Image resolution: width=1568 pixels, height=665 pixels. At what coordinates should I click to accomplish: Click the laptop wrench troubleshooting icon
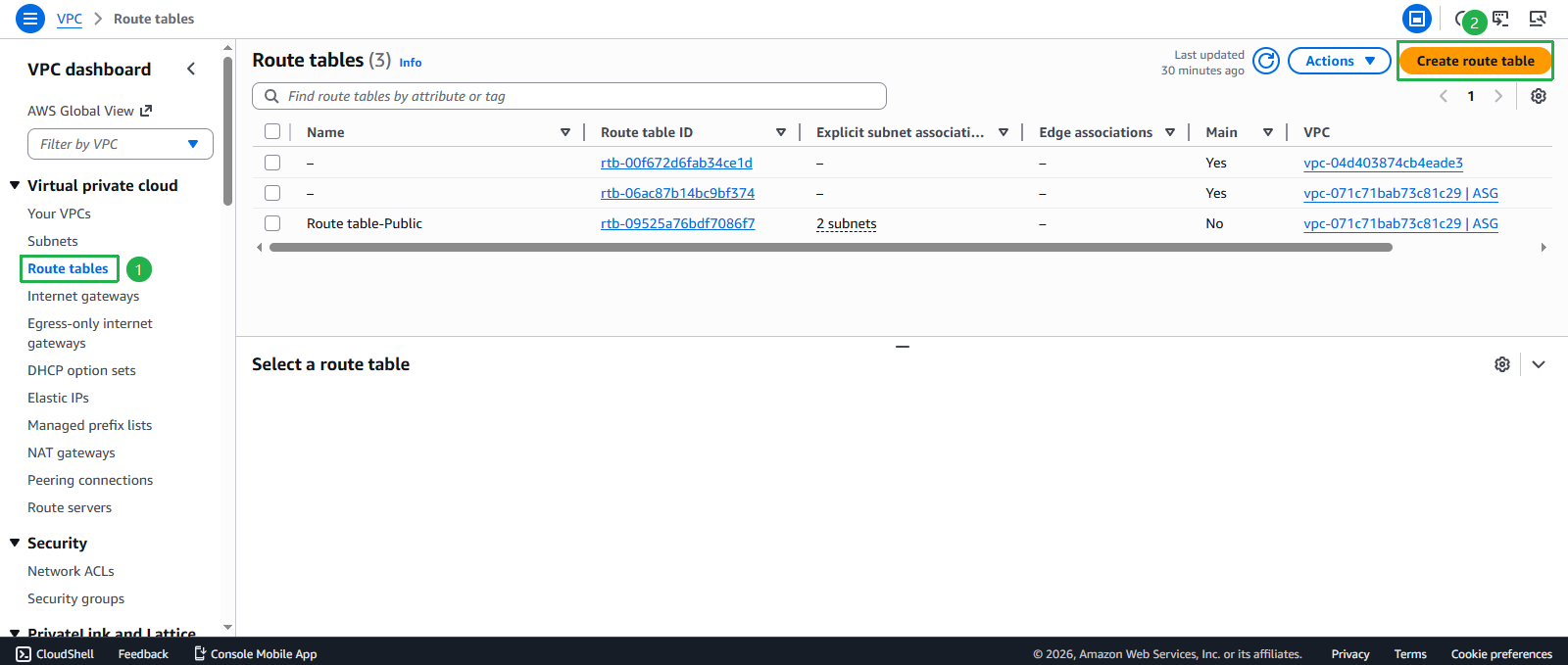pyautogui.click(x=1538, y=18)
